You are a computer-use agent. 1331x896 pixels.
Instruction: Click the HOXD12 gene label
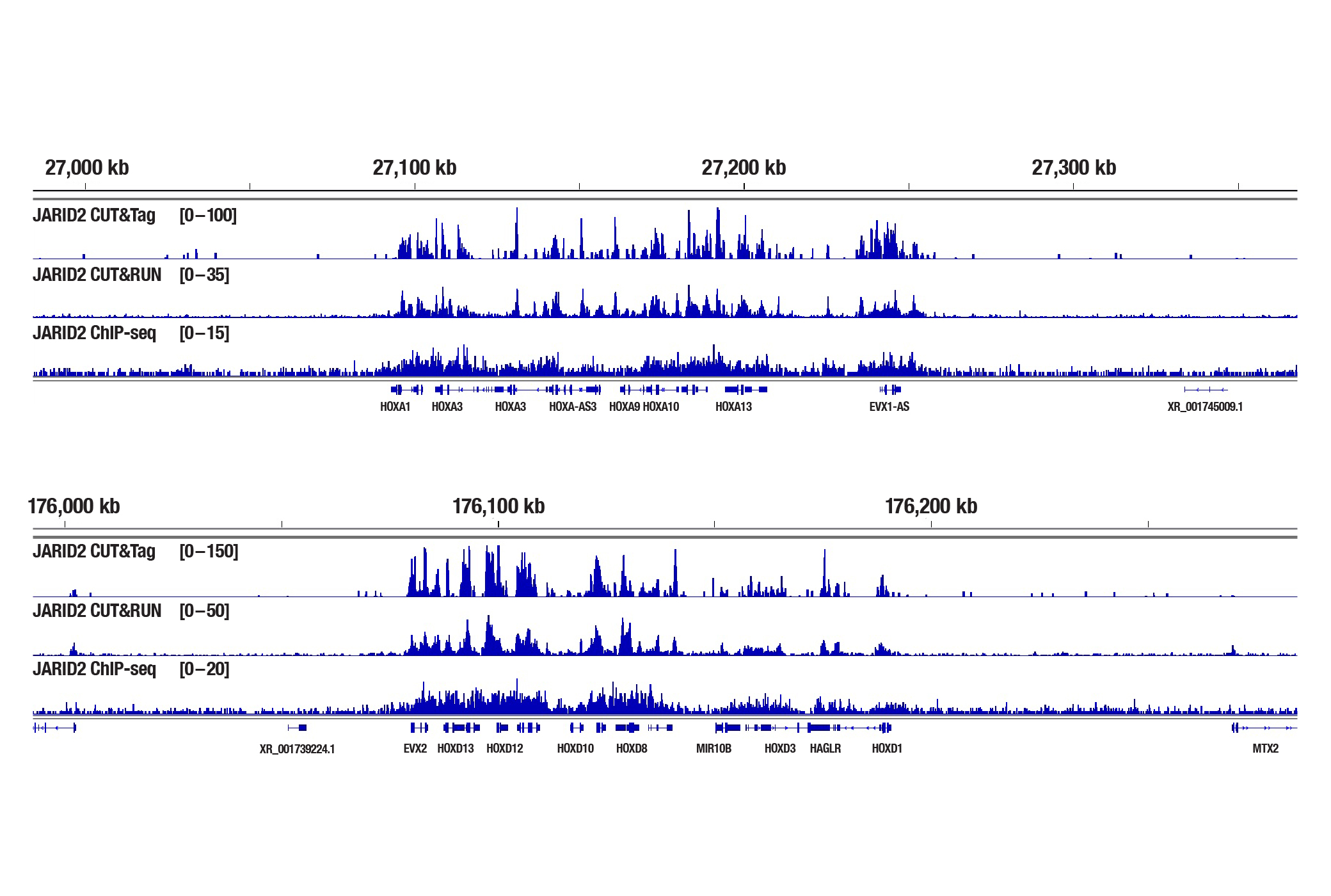click(505, 749)
